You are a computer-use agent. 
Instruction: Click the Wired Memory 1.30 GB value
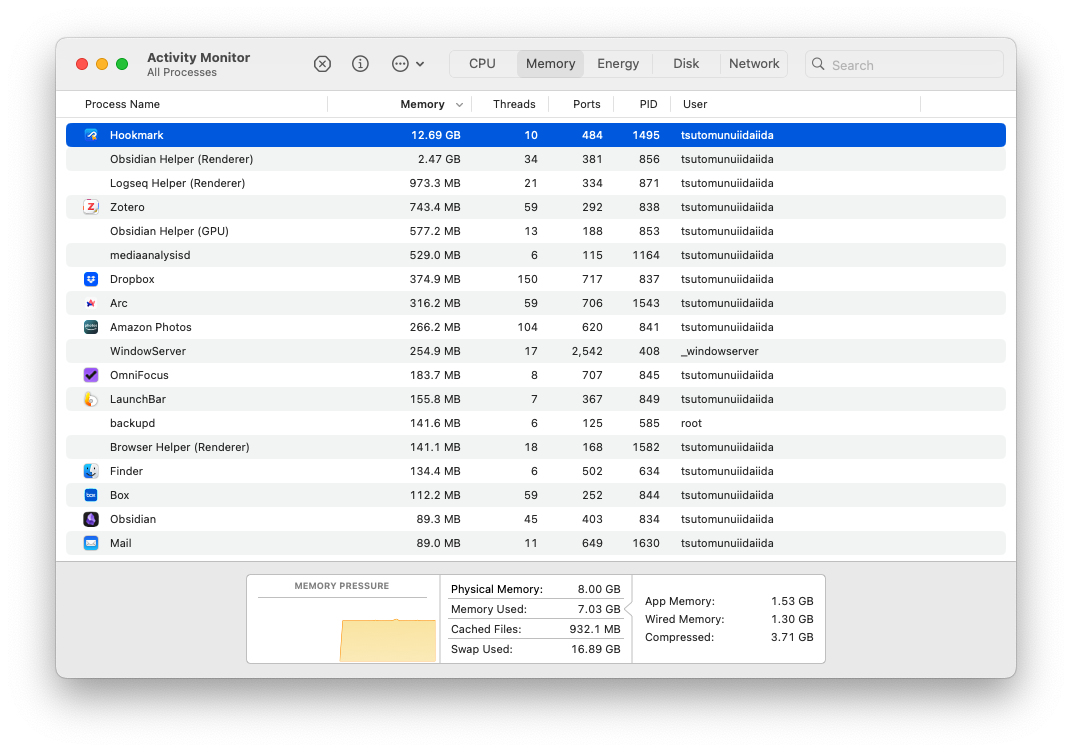click(792, 619)
